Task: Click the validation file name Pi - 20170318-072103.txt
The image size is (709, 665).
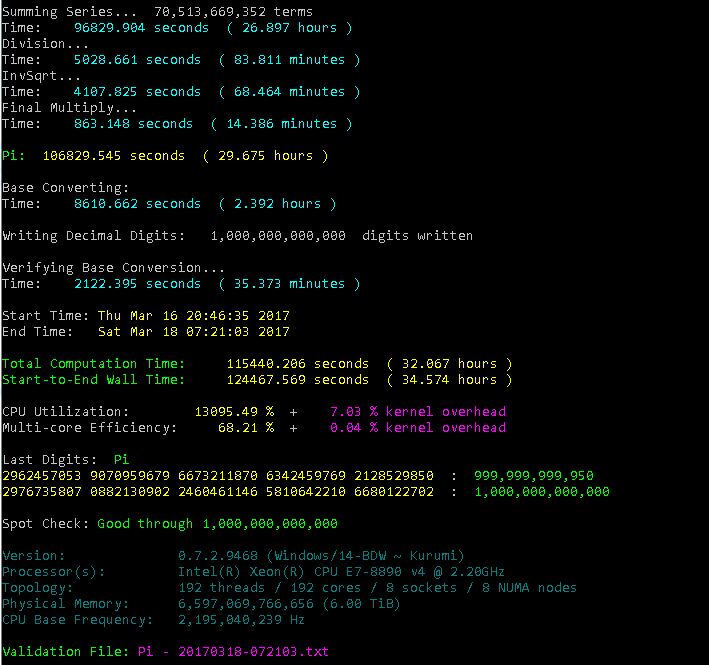Action: [230, 651]
